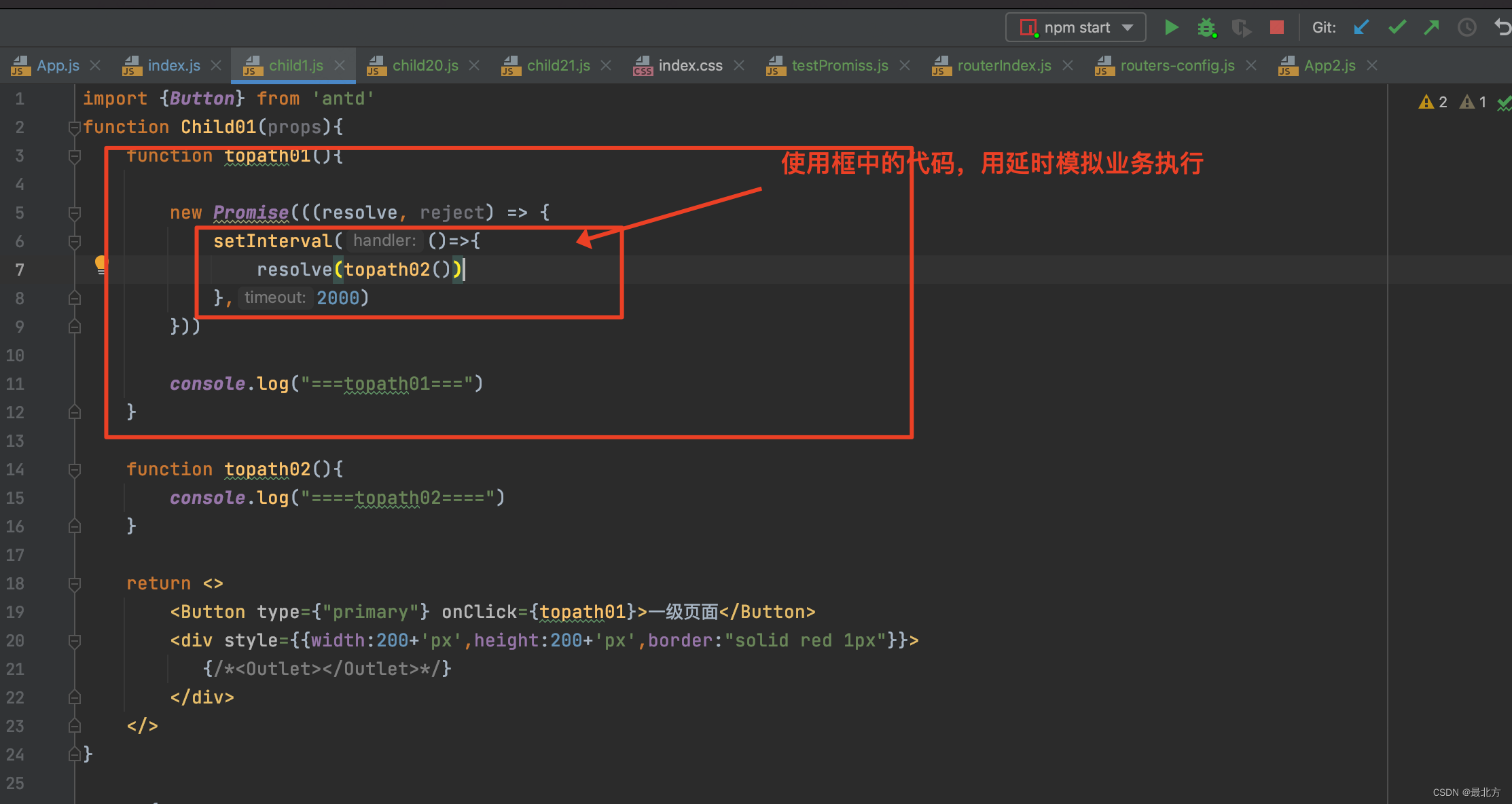
Task: Push commits with Git green arrow
Action: pos(1432,27)
